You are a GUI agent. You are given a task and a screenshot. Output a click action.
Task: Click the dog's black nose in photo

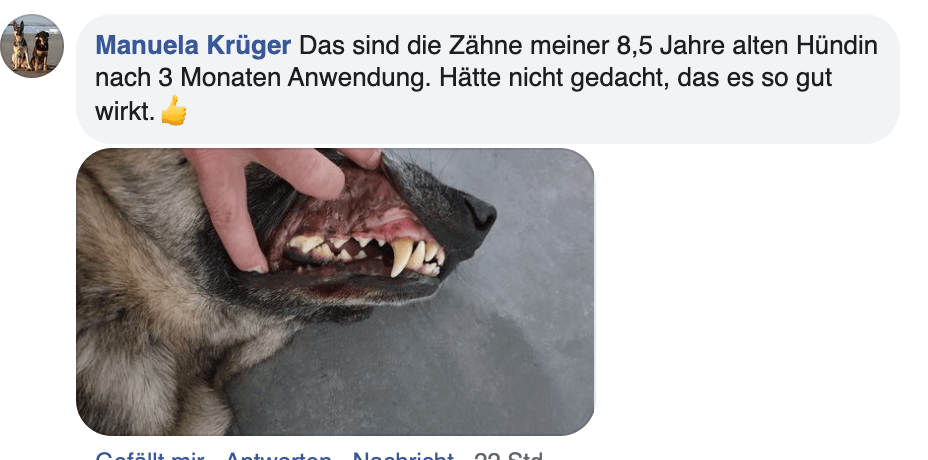[481, 214]
